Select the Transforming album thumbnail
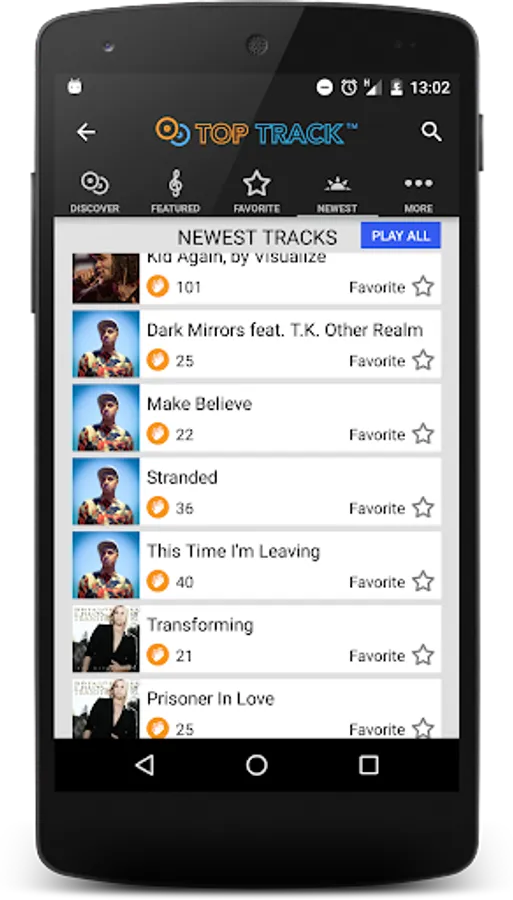The image size is (513, 900). [x=106, y=639]
